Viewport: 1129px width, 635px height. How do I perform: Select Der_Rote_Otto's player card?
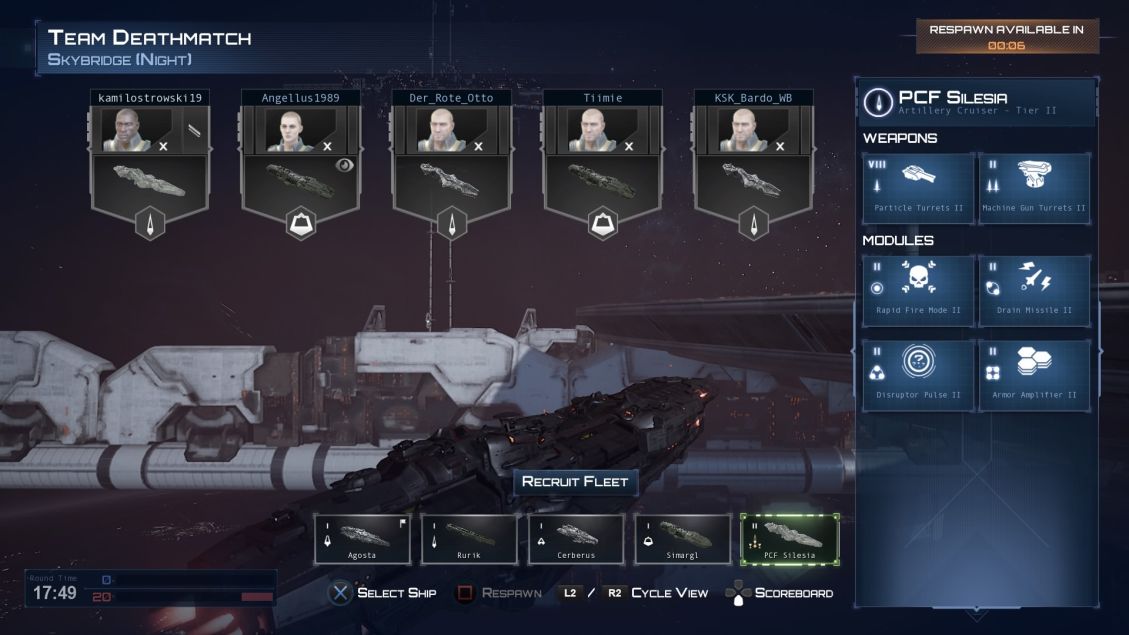coord(451,164)
